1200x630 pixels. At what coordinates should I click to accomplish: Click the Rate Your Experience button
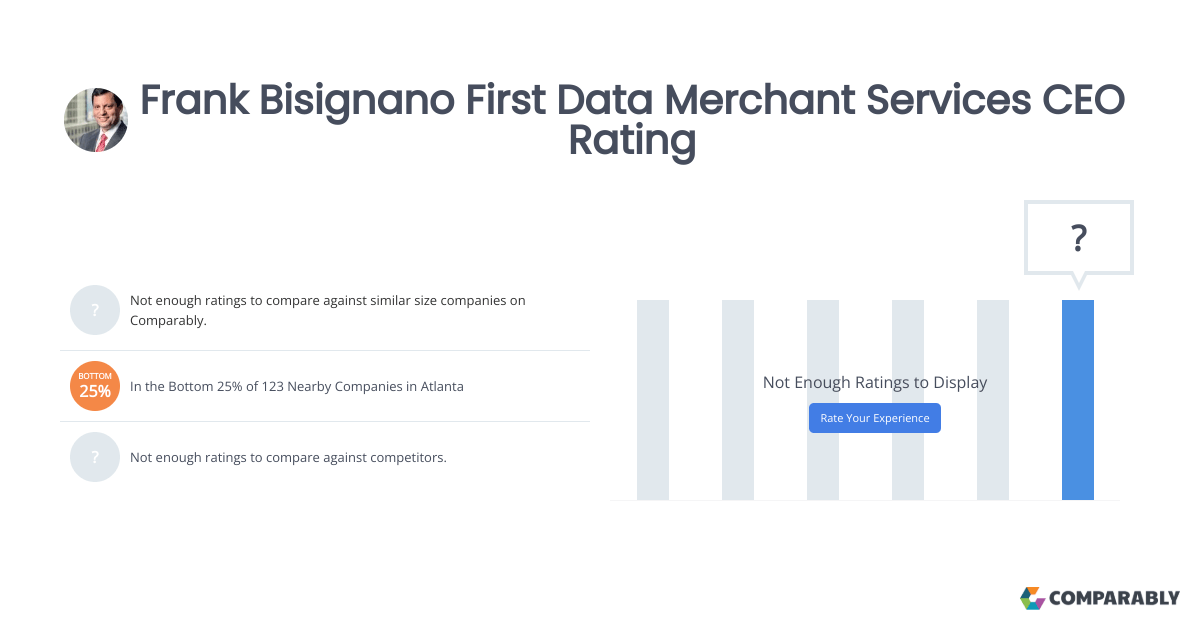point(874,418)
